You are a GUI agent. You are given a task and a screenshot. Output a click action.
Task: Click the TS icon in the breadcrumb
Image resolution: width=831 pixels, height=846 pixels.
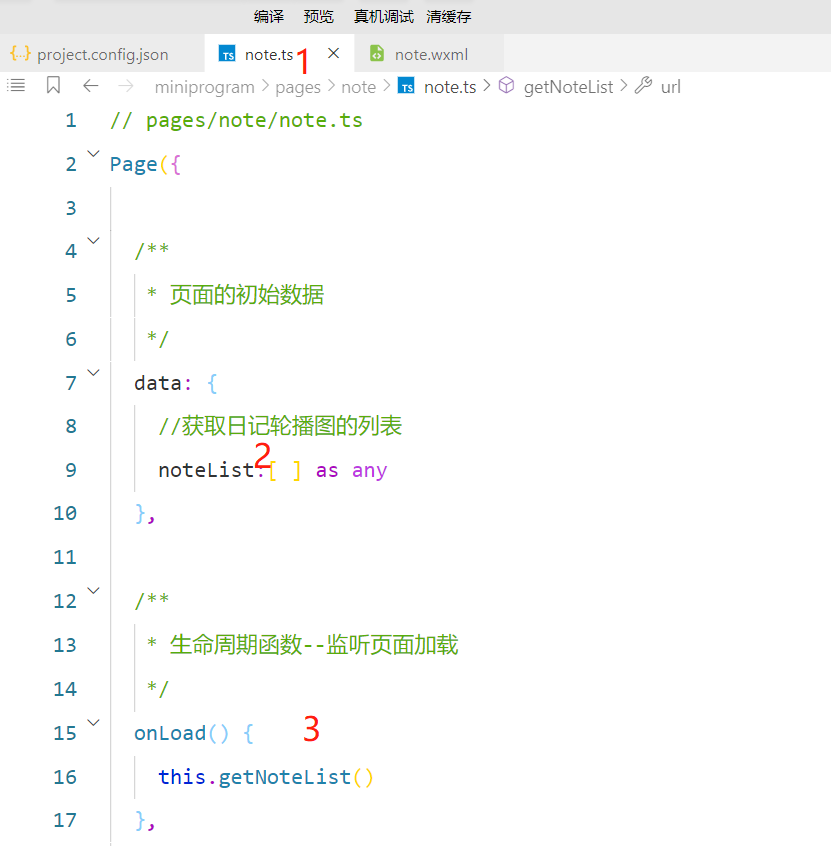406,85
